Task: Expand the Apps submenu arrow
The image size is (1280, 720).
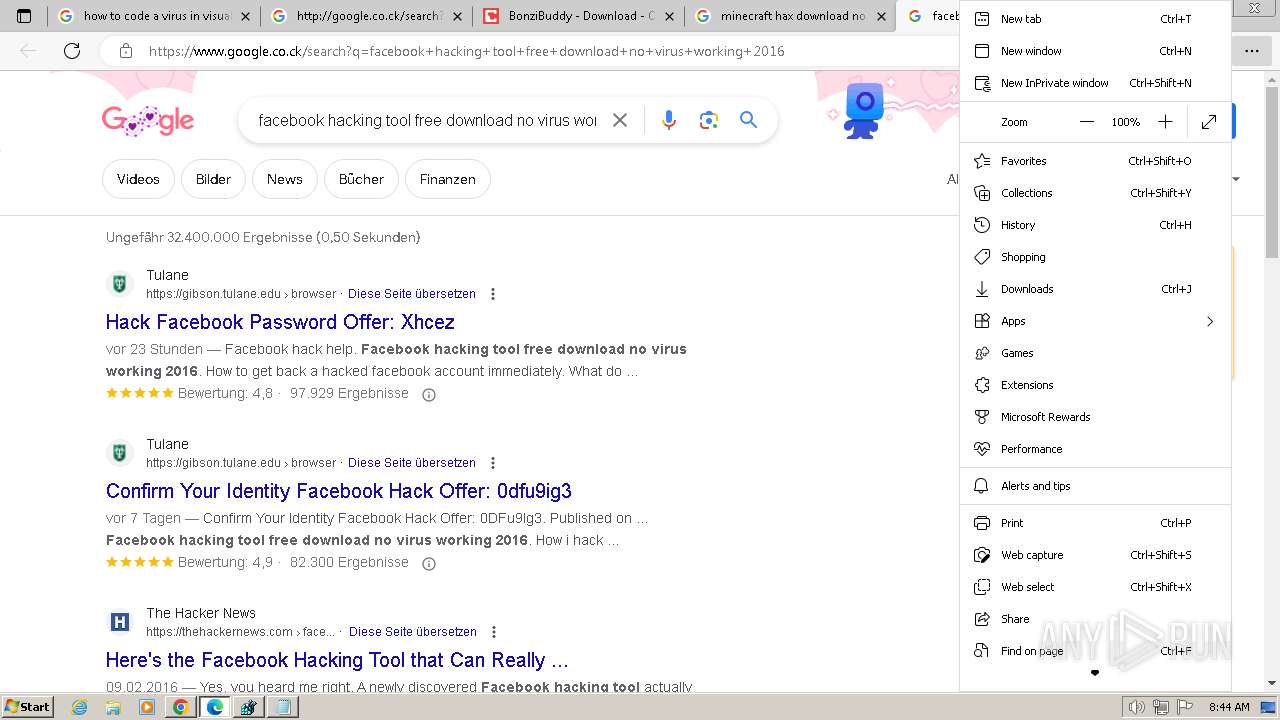Action: (1210, 321)
